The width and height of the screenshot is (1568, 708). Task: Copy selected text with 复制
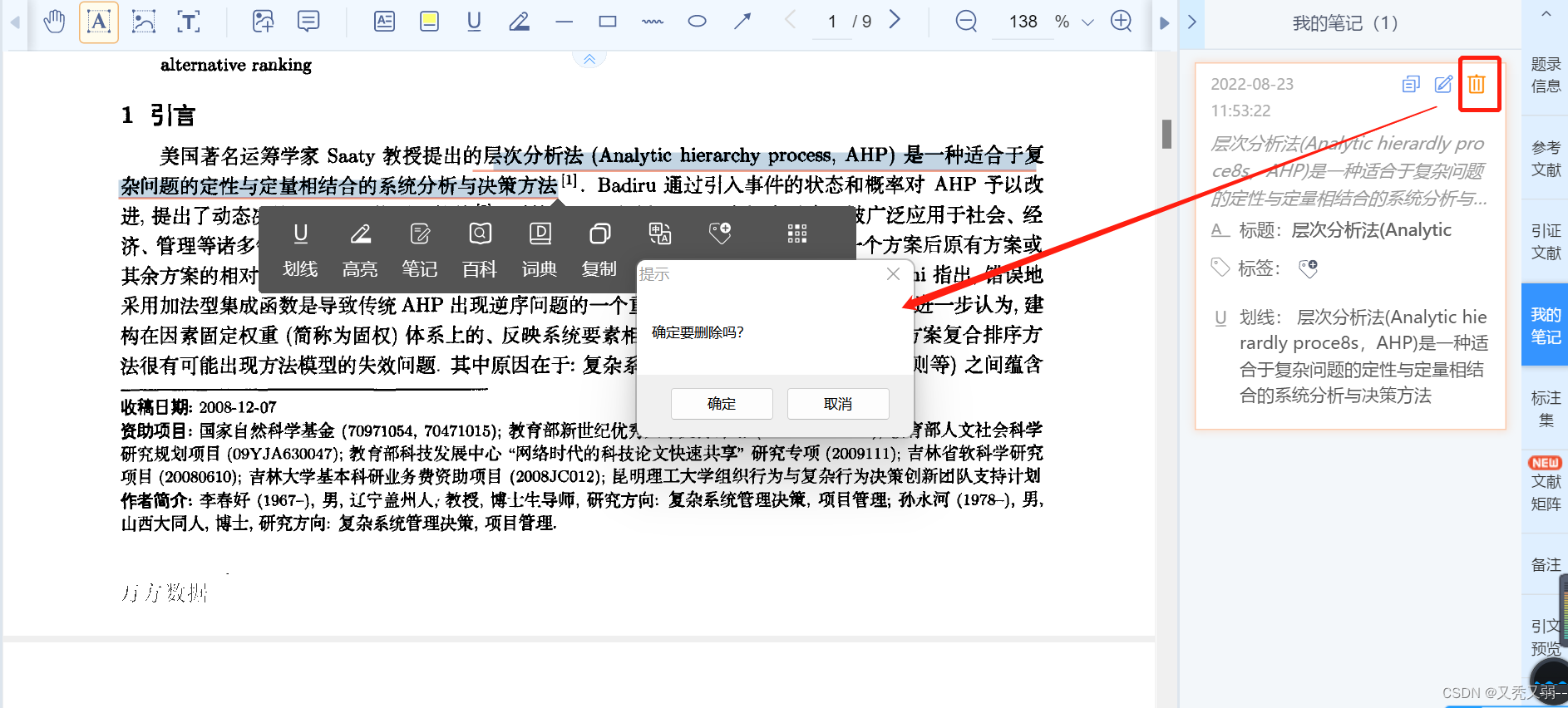click(599, 248)
